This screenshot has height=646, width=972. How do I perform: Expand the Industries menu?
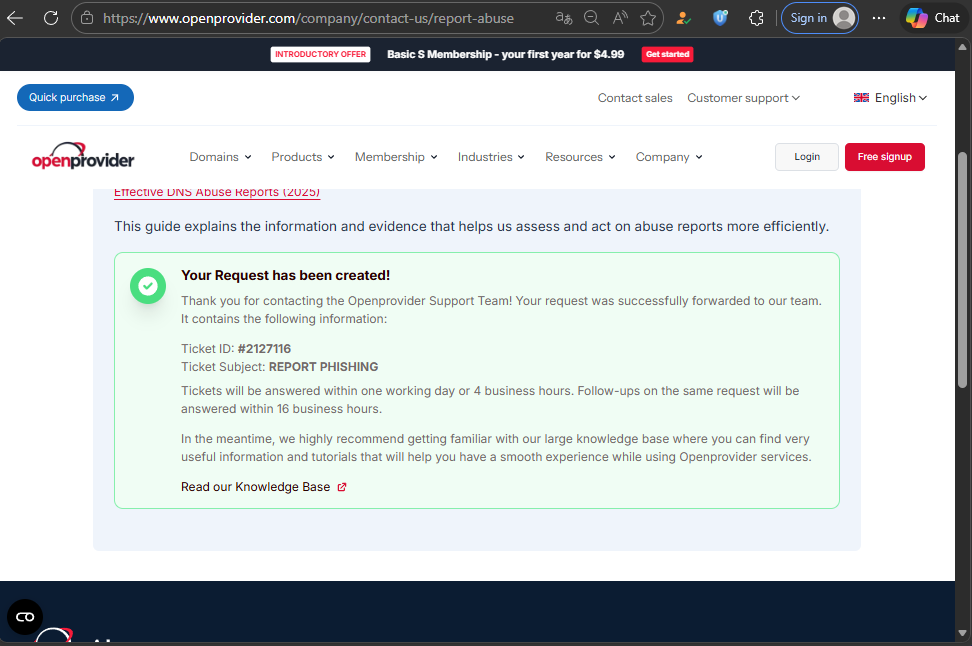click(491, 157)
